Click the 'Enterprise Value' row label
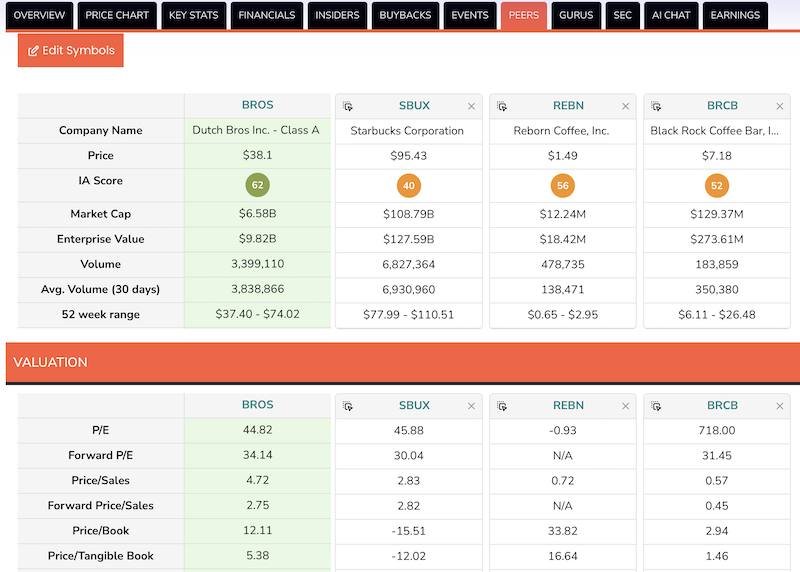The height and width of the screenshot is (572, 800). click(x=101, y=239)
